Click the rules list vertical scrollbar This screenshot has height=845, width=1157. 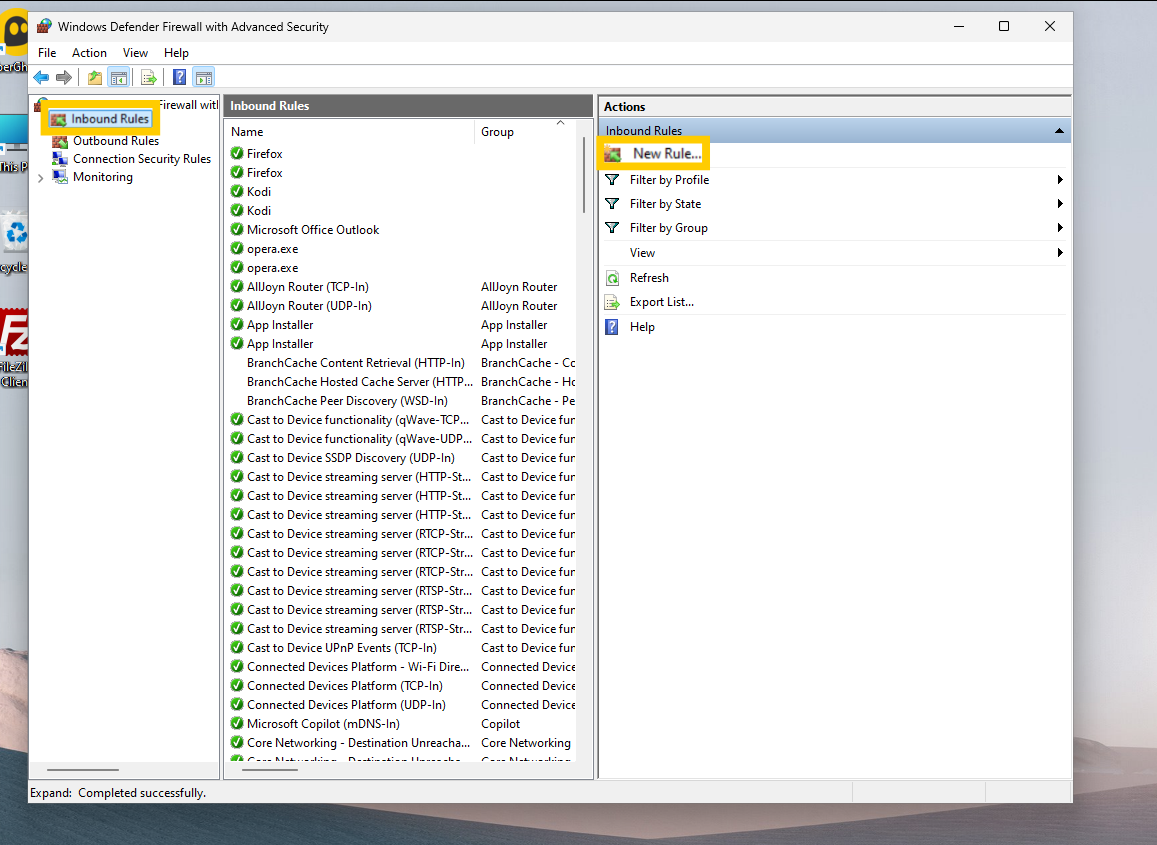[x=584, y=175]
